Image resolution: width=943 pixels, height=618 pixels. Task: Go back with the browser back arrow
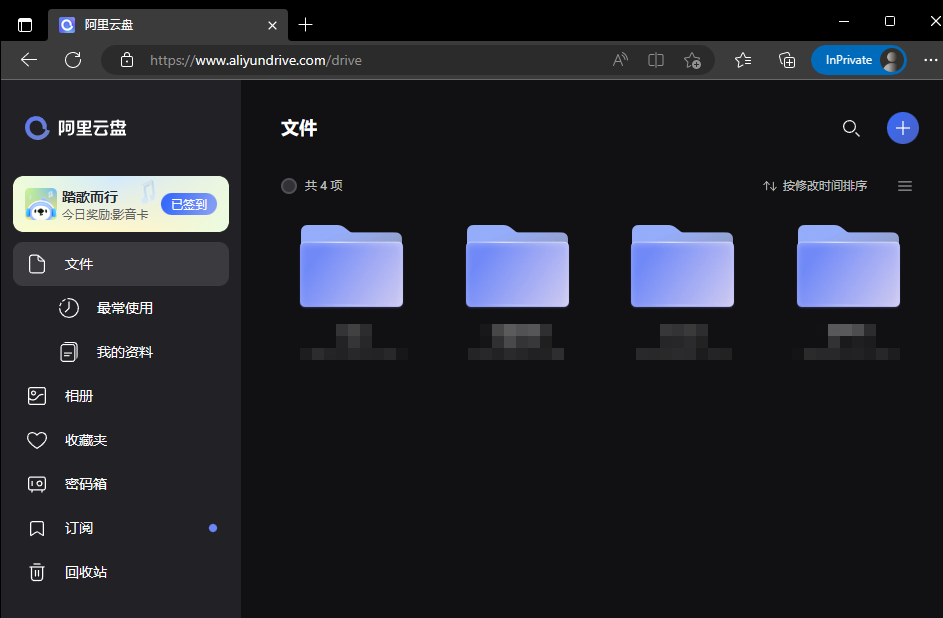click(x=29, y=60)
